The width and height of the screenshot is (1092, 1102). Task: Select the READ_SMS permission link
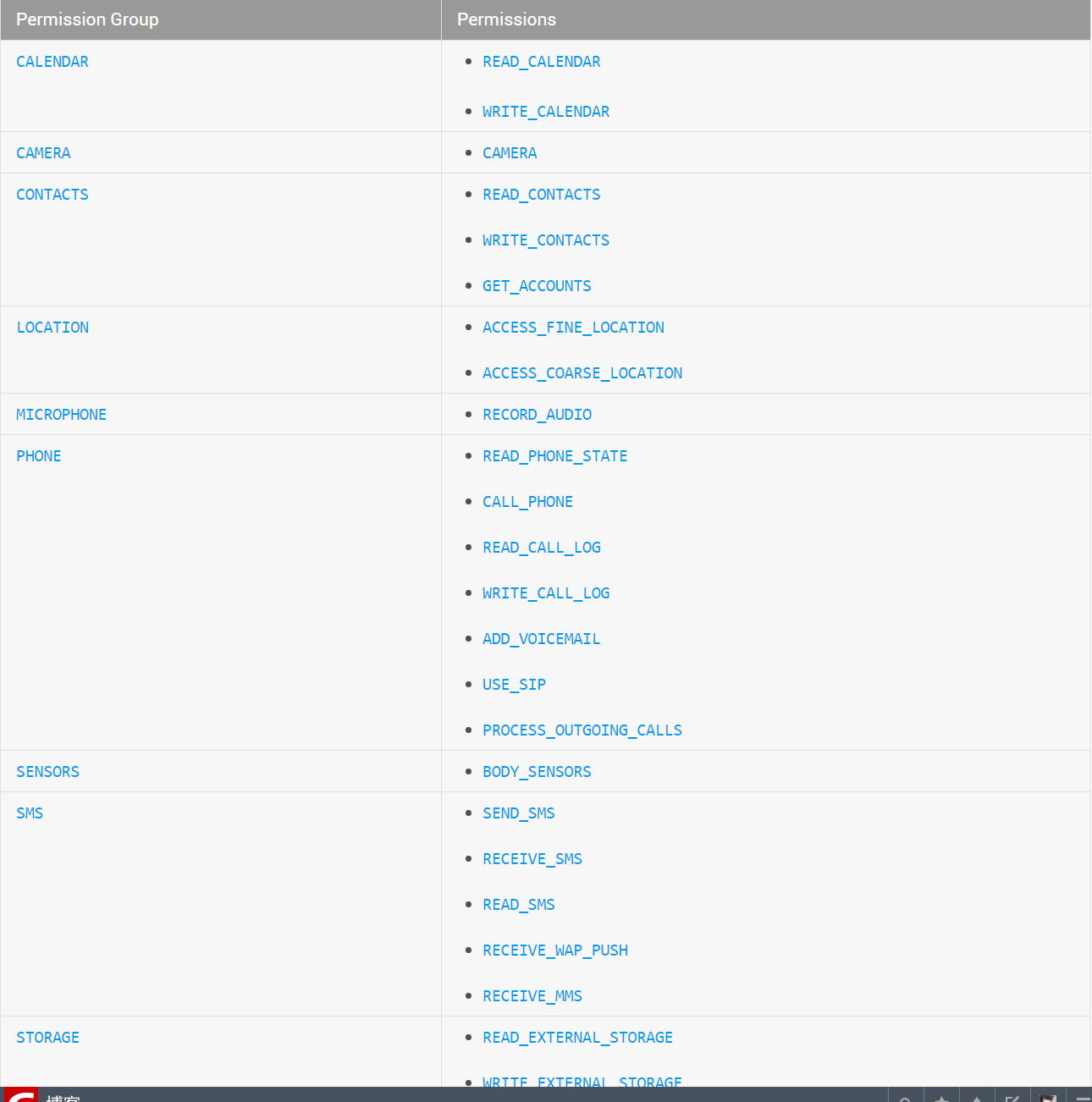tap(519, 905)
